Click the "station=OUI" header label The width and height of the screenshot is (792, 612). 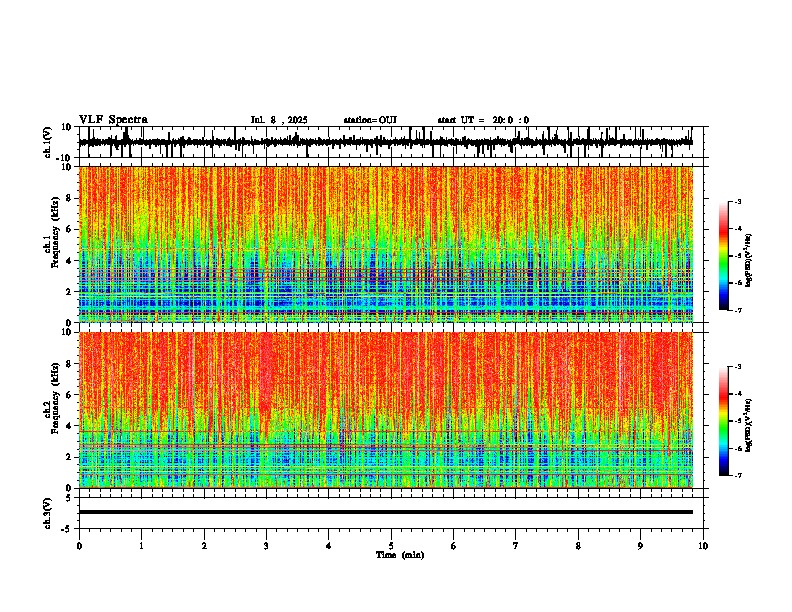pyautogui.click(x=370, y=120)
